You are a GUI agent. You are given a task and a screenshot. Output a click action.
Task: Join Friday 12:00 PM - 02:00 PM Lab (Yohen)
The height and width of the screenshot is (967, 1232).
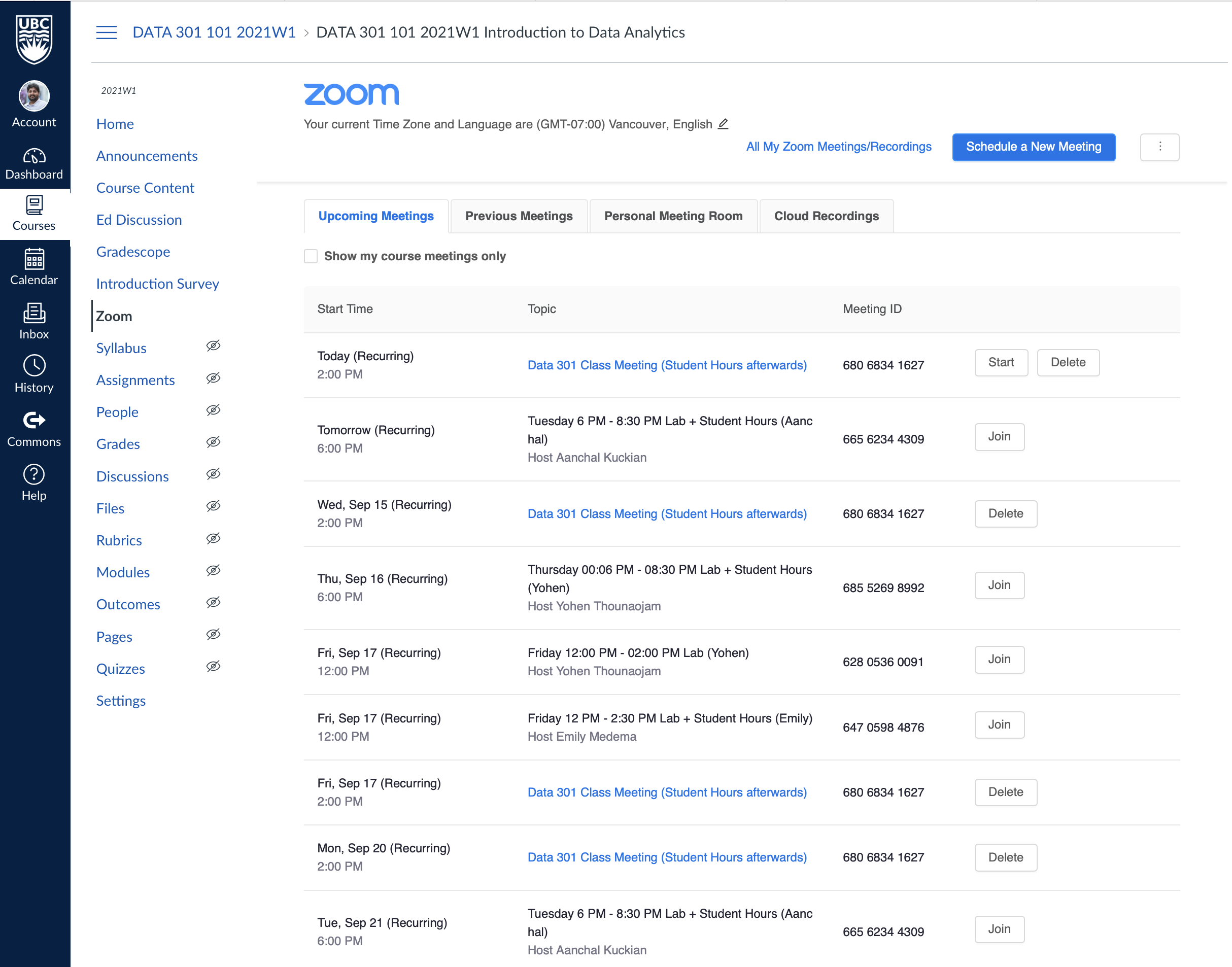tap(999, 660)
